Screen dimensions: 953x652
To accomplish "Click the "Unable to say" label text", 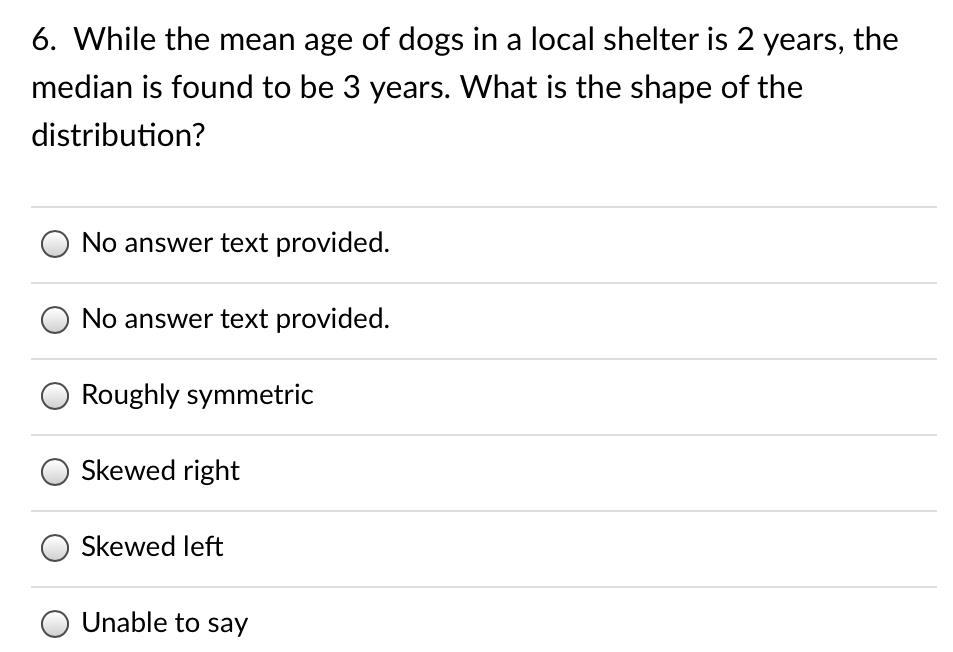I will (165, 623).
